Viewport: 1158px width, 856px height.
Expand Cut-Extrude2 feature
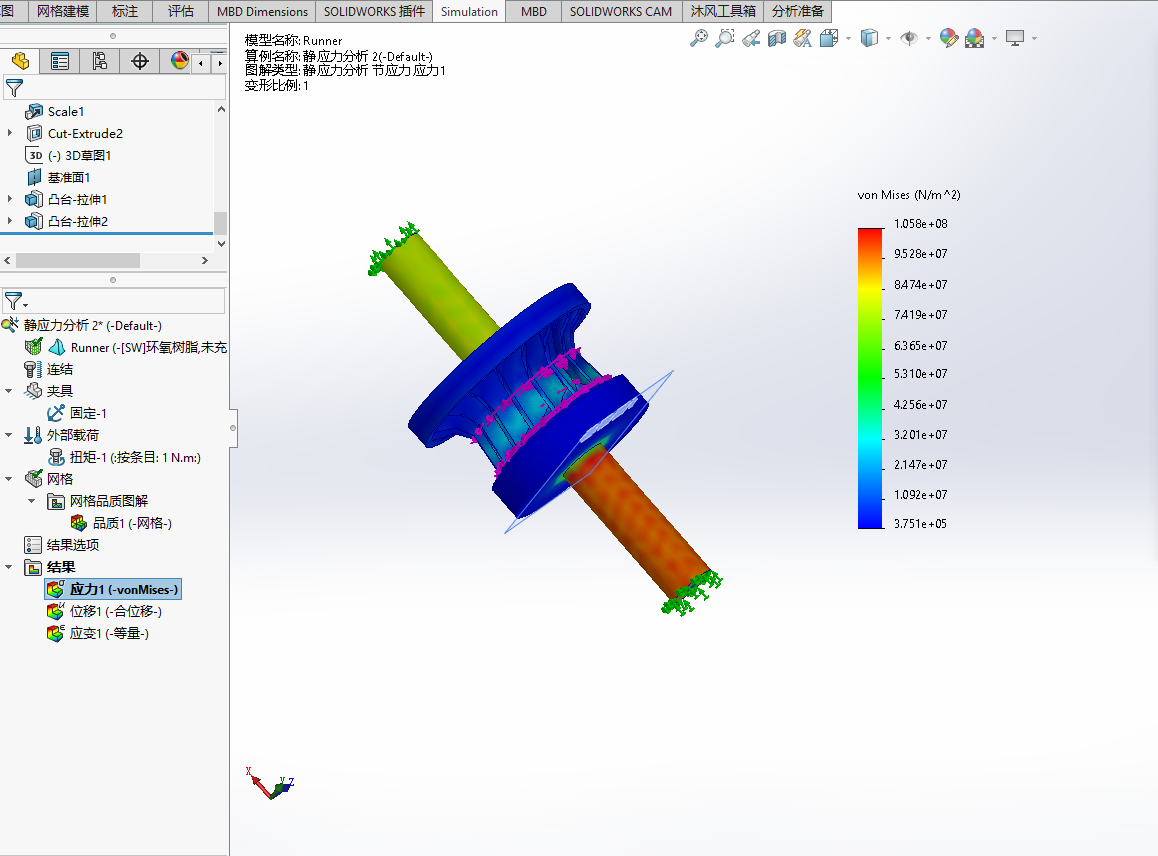point(10,133)
